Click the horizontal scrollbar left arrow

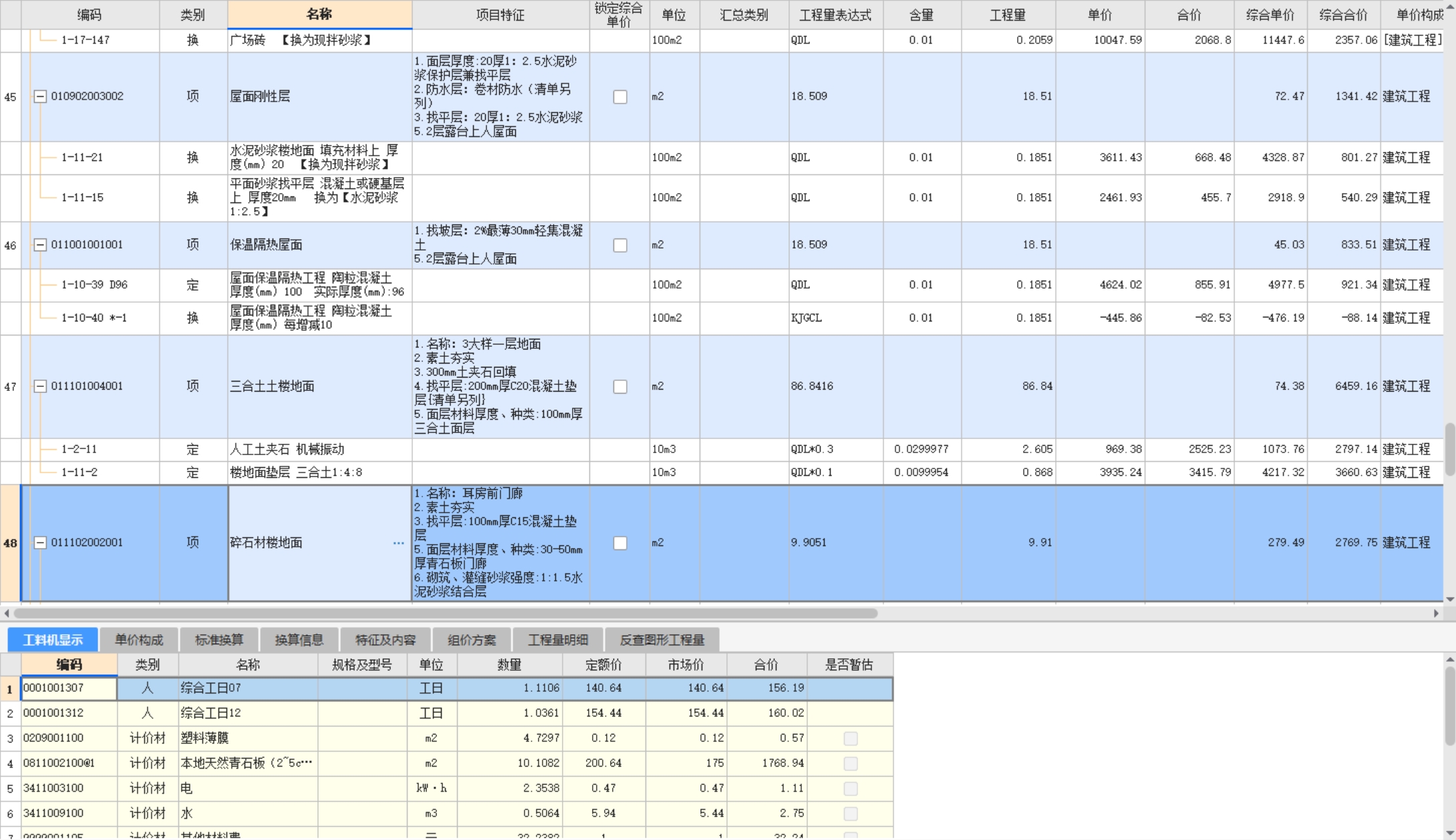[7, 613]
